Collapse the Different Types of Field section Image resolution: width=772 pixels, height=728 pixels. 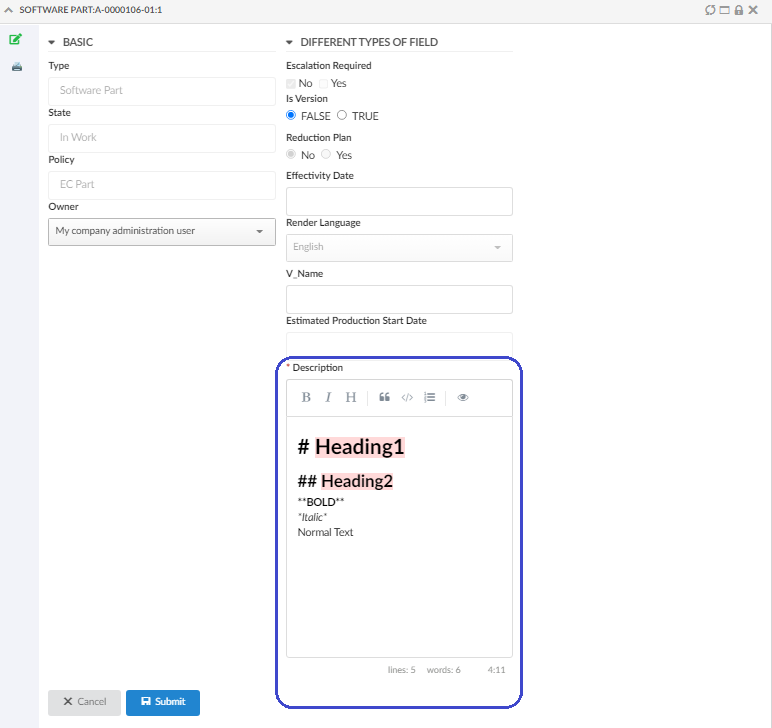(290, 42)
